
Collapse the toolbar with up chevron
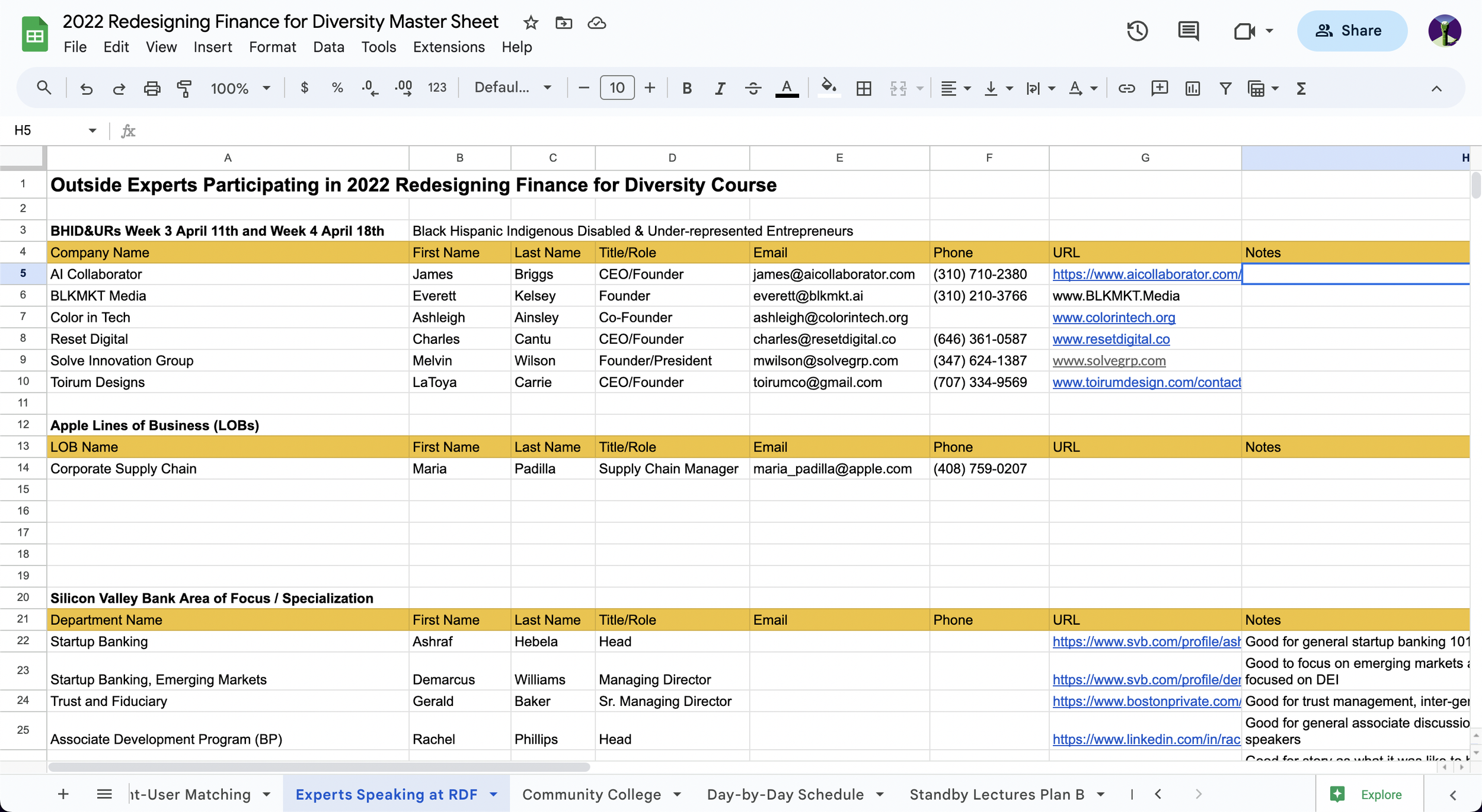[1436, 88]
